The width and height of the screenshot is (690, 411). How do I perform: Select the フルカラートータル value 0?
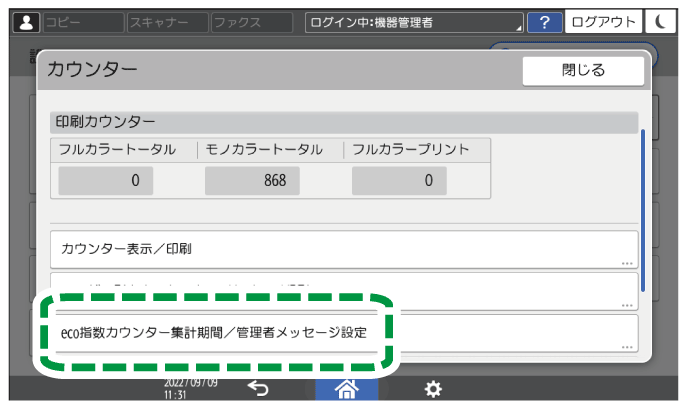pos(106,180)
